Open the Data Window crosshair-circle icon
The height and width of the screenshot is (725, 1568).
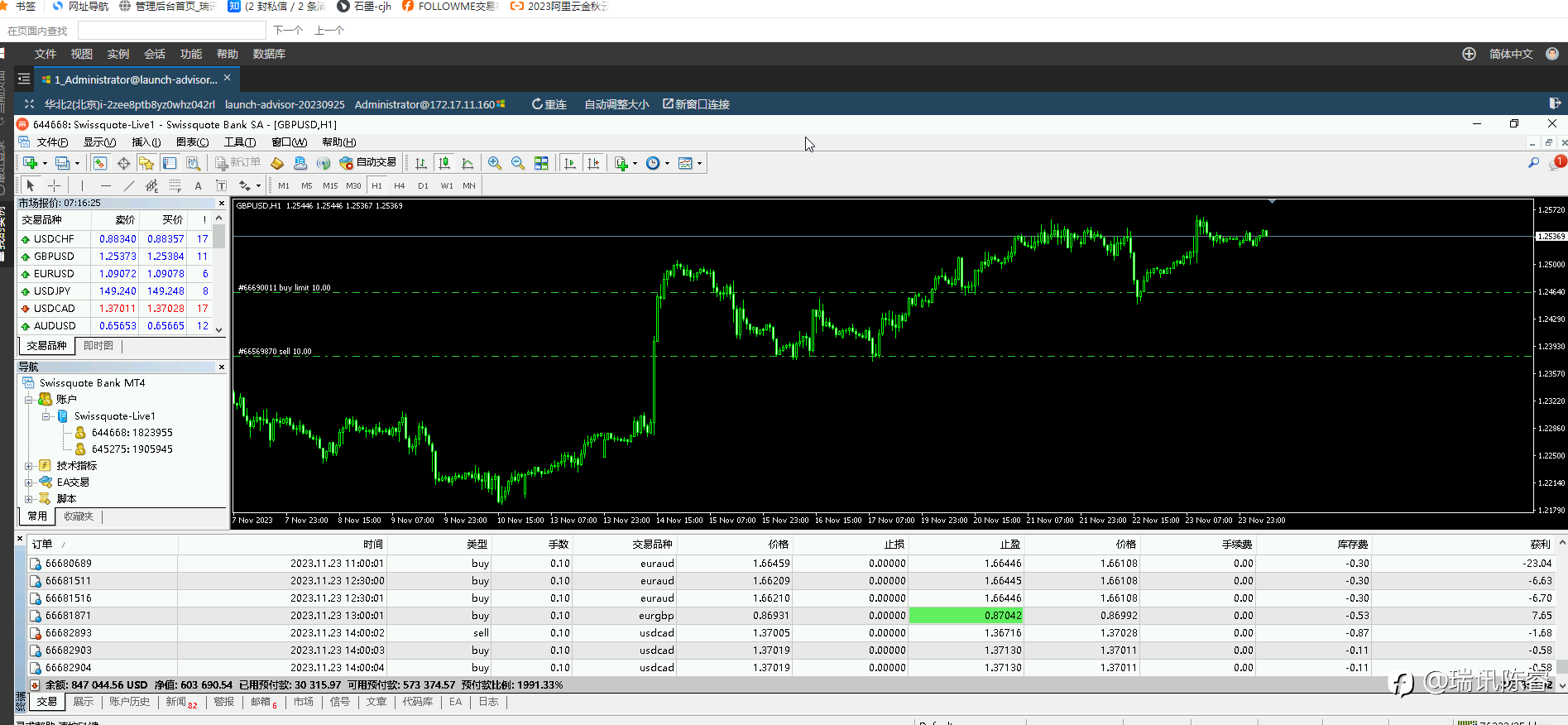(123, 163)
